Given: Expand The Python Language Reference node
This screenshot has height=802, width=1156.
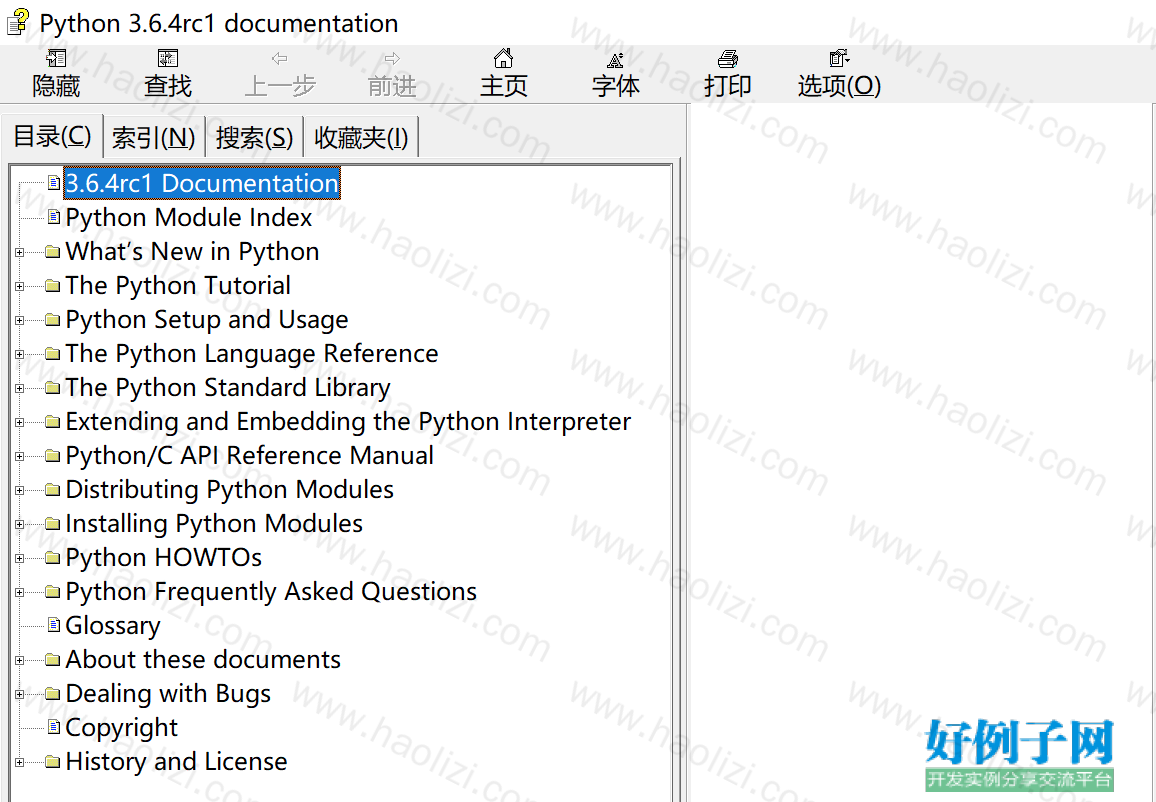Looking at the screenshot, I should pos(19,354).
